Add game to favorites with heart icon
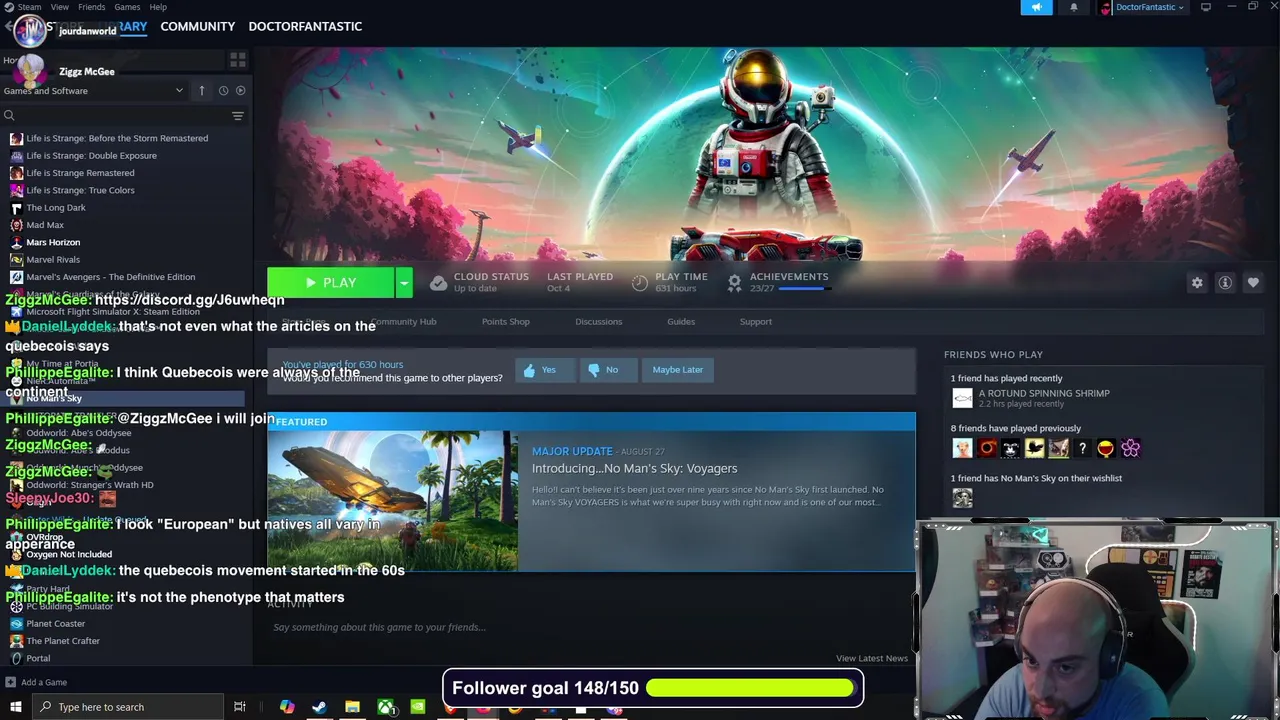 (x=1253, y=283)
